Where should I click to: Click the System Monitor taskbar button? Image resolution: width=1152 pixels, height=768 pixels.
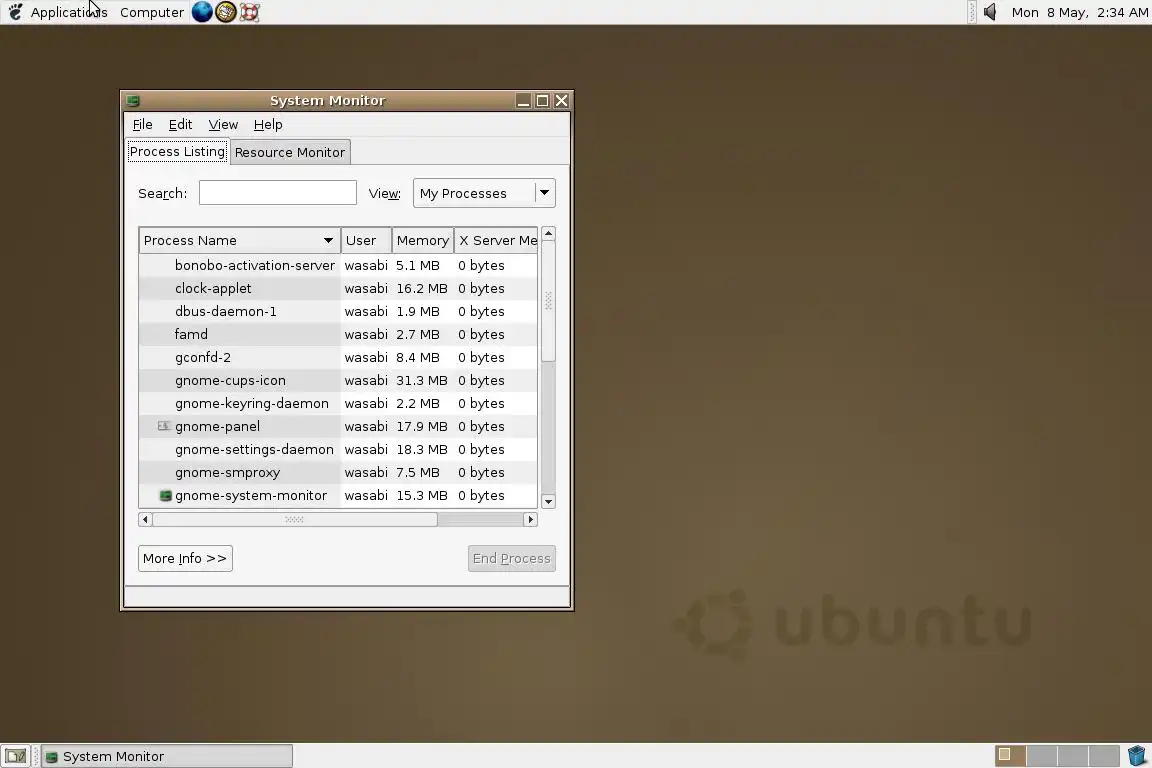tap(167, 756)
